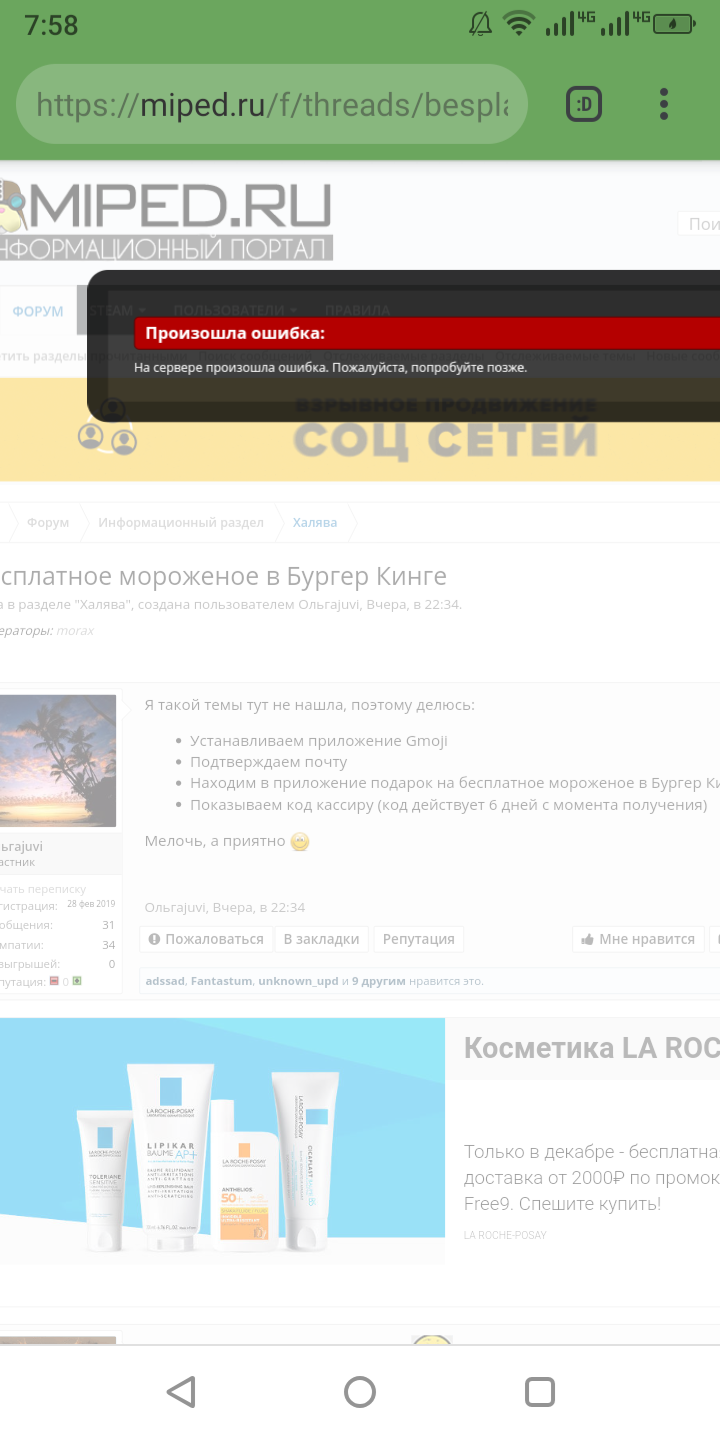This screenshot has height=1440, width=720.
Task: Open moderator morax profile link
Action: tap(75, 631)
